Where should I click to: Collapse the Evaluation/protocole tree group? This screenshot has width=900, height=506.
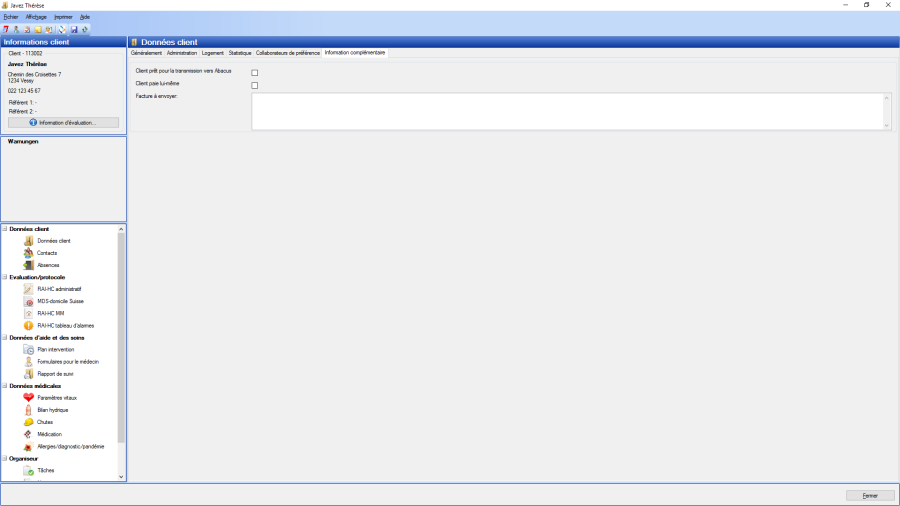click(x=5, y=277)
